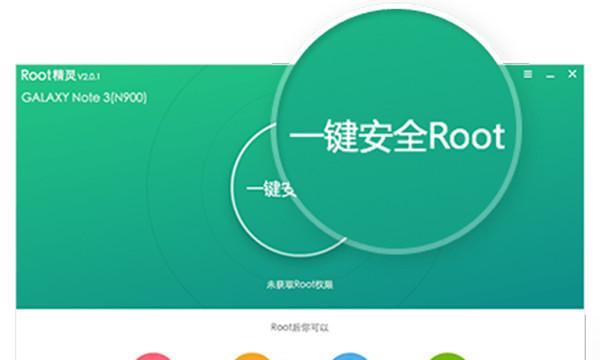Close the Root精灵 window
The height and width of the screenshot is (360, 600).
(572, 74)
